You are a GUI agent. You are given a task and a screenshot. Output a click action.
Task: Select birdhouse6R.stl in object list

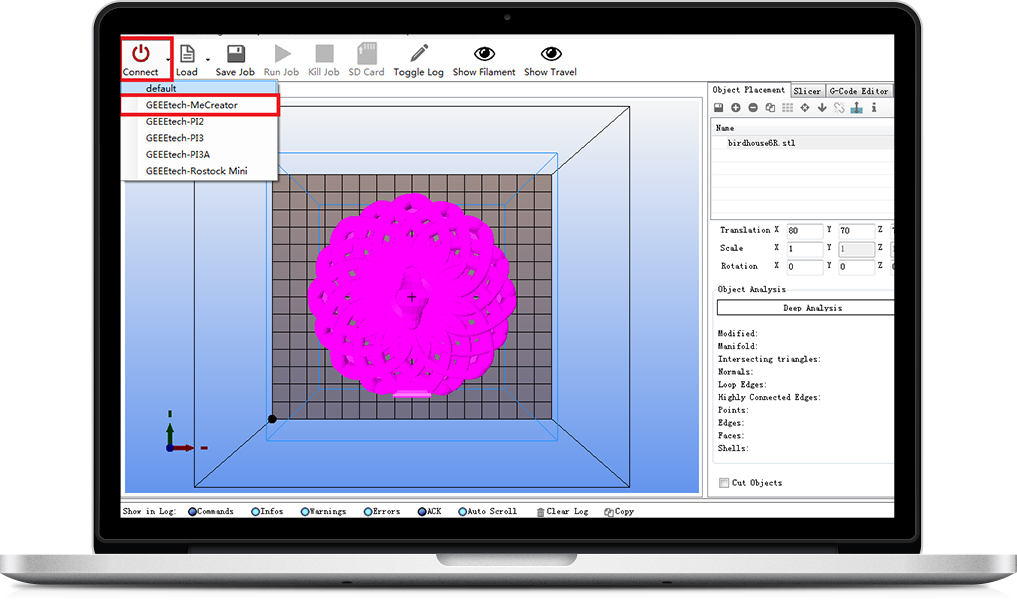[x=761, y=143]
